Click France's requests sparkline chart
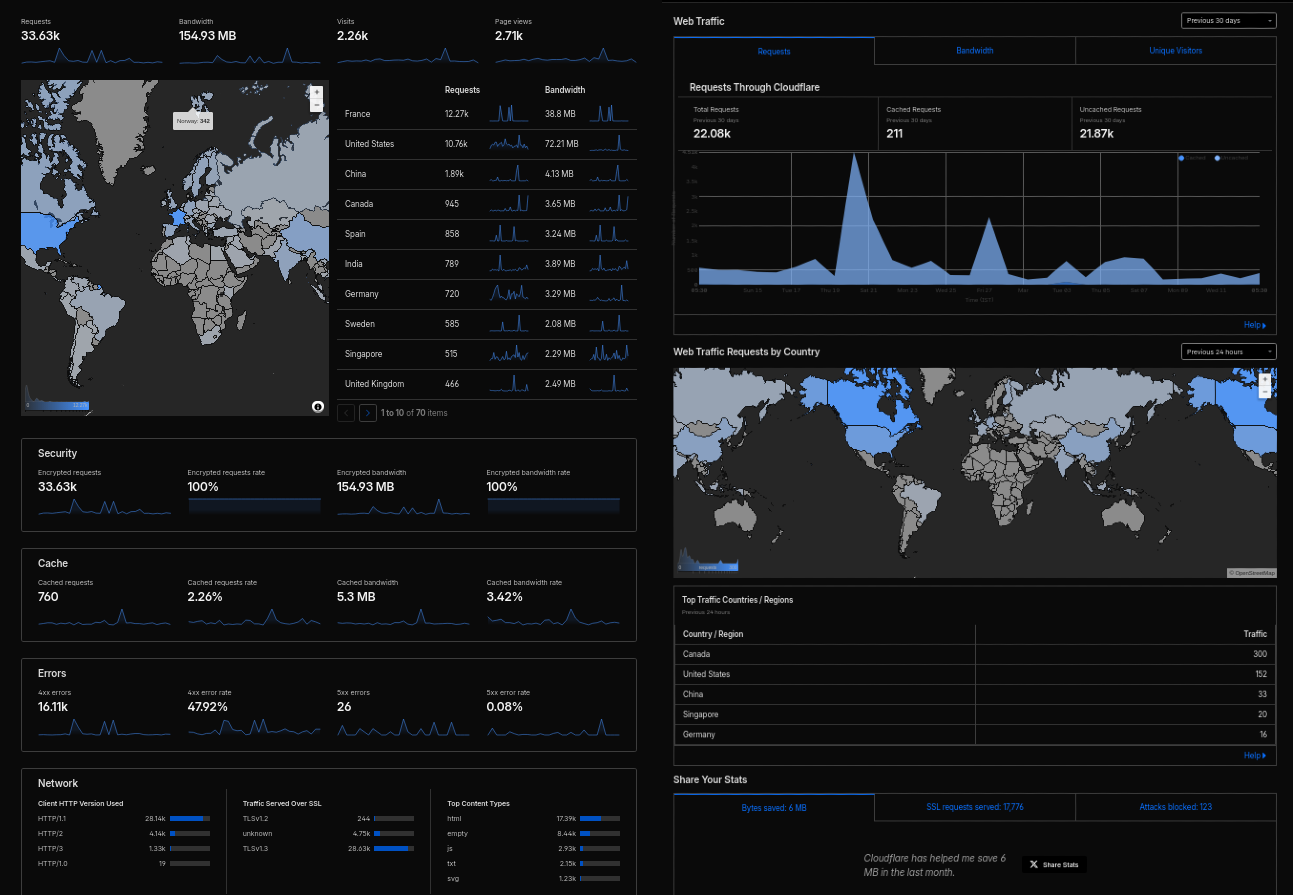 point(509,114)
